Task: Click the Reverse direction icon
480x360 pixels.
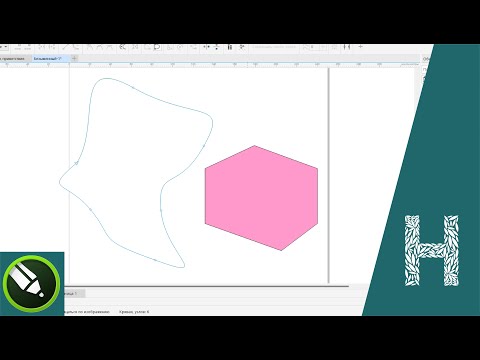Action: point(123,47)
